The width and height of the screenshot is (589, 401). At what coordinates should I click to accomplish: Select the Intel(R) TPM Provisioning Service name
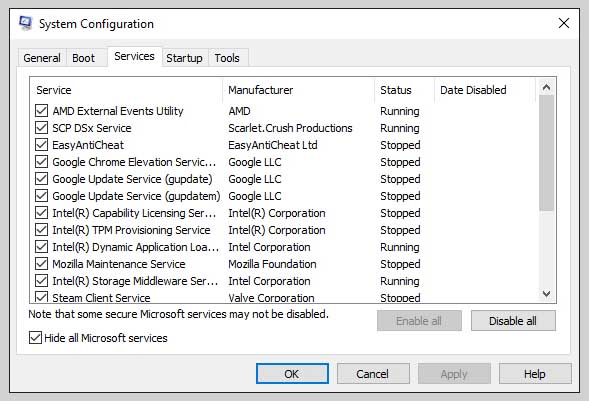(131, 230)
